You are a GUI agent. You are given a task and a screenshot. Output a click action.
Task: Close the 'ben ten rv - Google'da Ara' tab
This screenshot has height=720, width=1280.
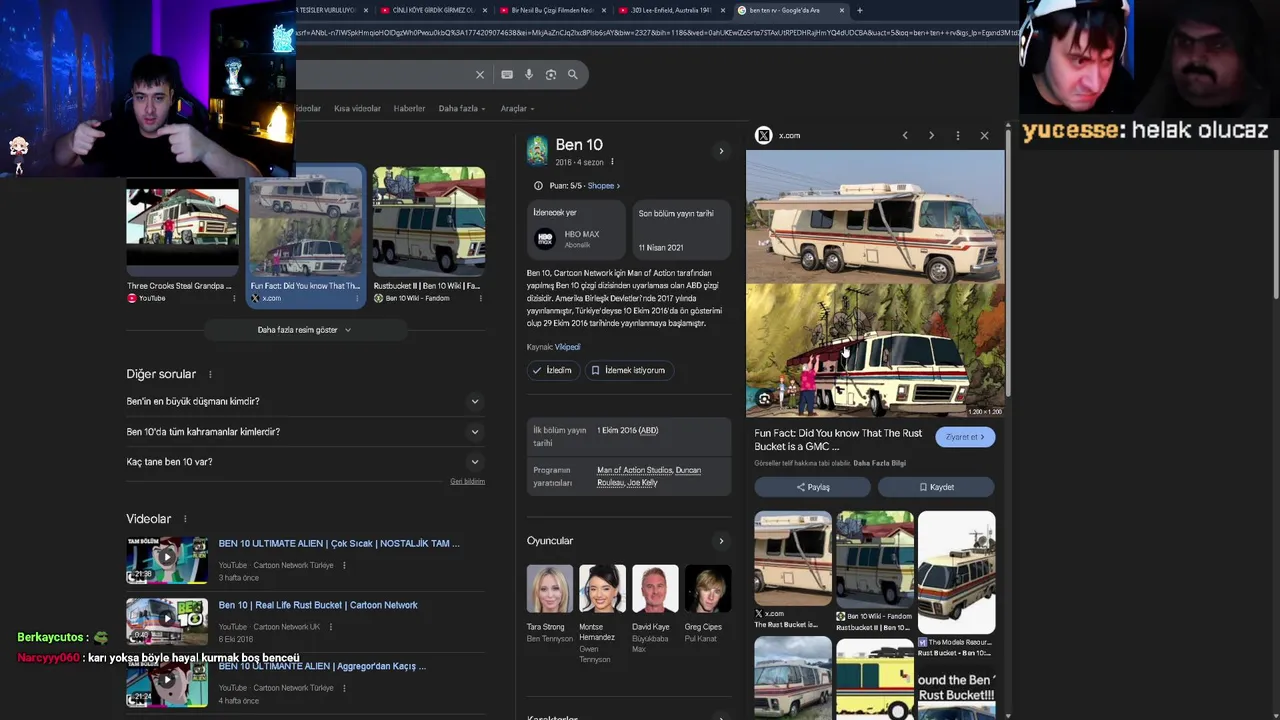(842, 10)
